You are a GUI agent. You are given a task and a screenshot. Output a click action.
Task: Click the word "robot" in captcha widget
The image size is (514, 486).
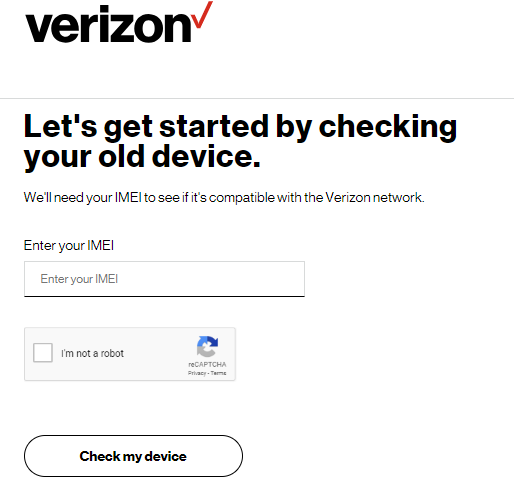pos(112,353)
